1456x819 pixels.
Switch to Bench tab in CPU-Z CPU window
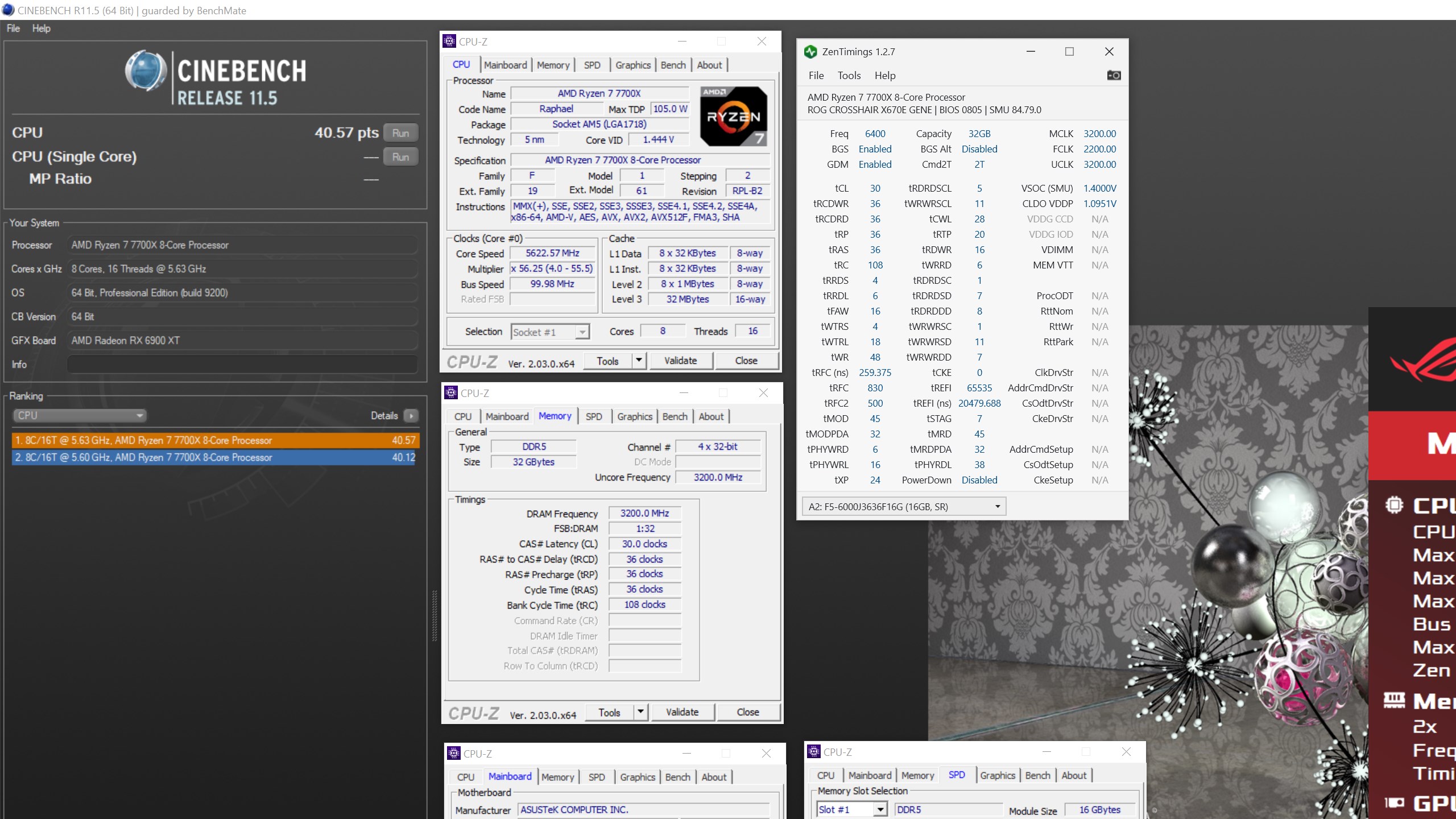[x=673, y=65]
